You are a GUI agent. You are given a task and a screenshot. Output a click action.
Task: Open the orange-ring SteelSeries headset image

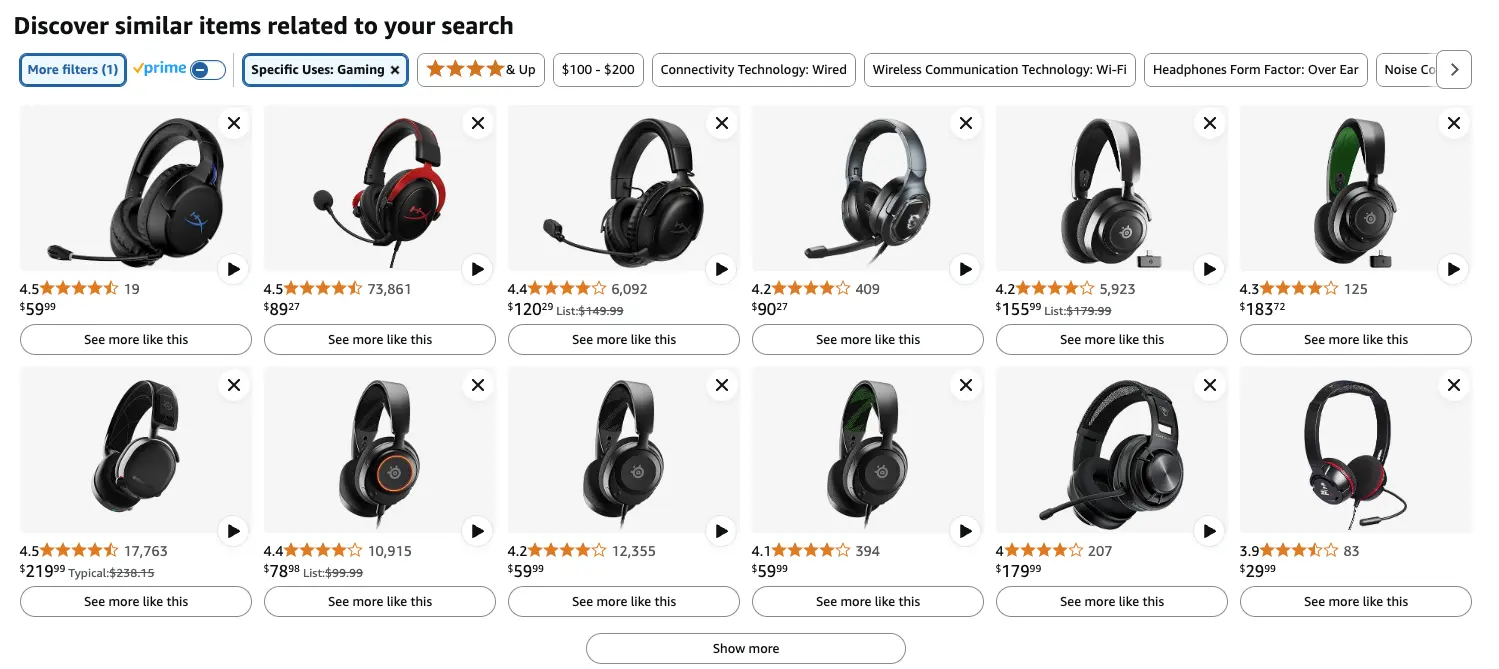click(x=380, y=450)
